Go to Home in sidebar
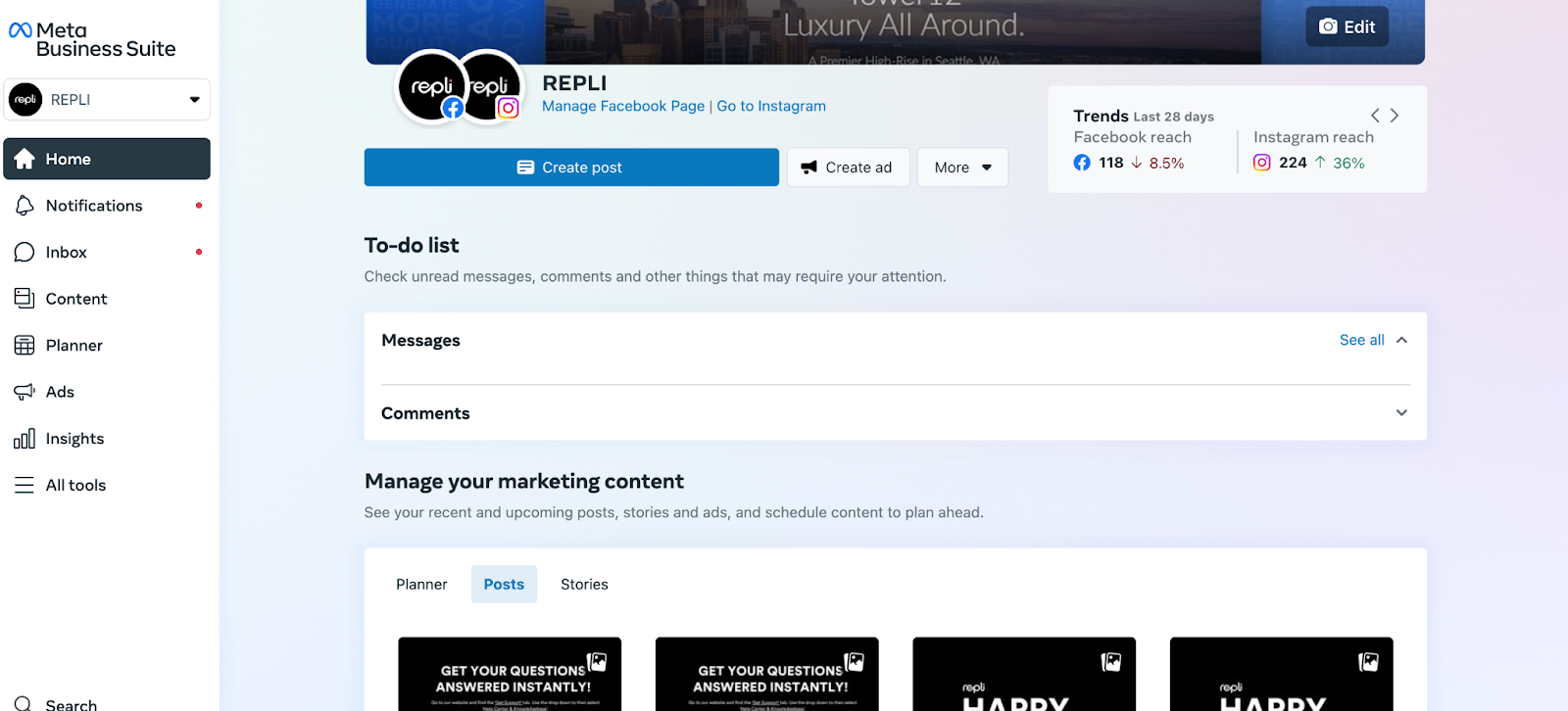The width and height of the screenshot is (1568, 711). click(x=107, y=159)
